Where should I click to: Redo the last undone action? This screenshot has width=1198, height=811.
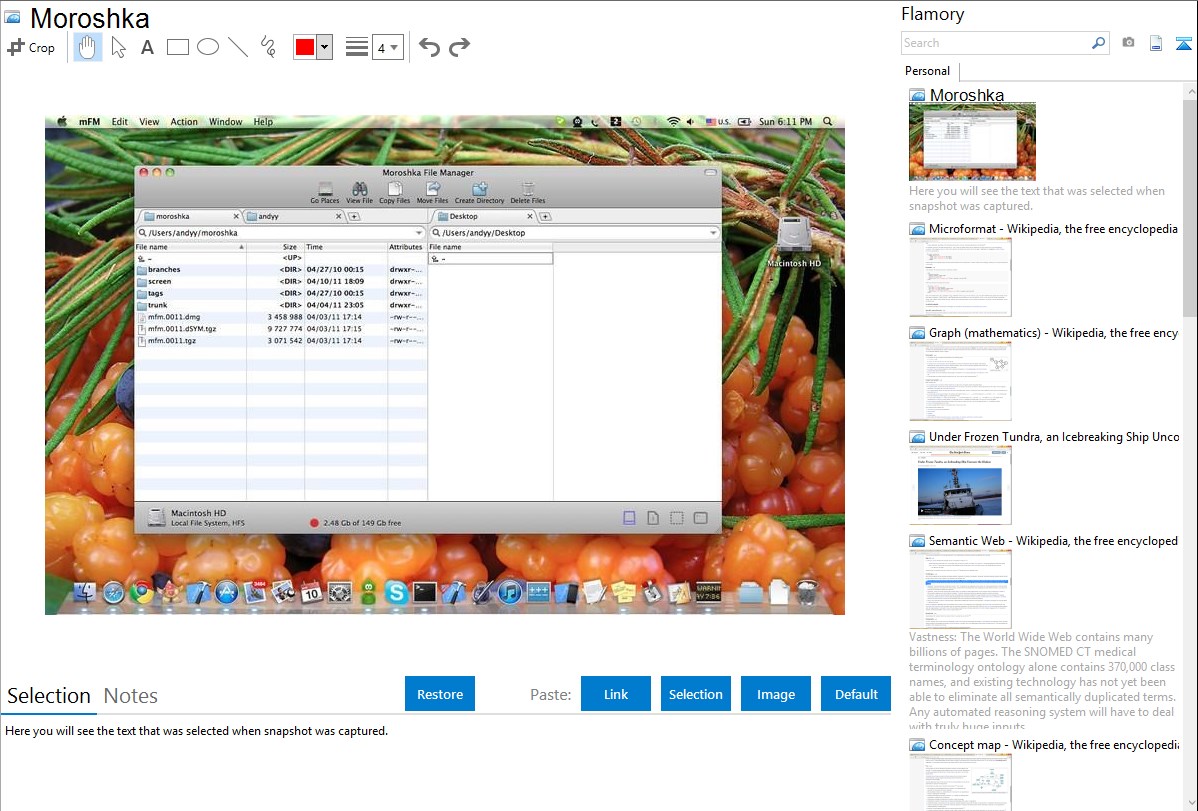point(459,47)
